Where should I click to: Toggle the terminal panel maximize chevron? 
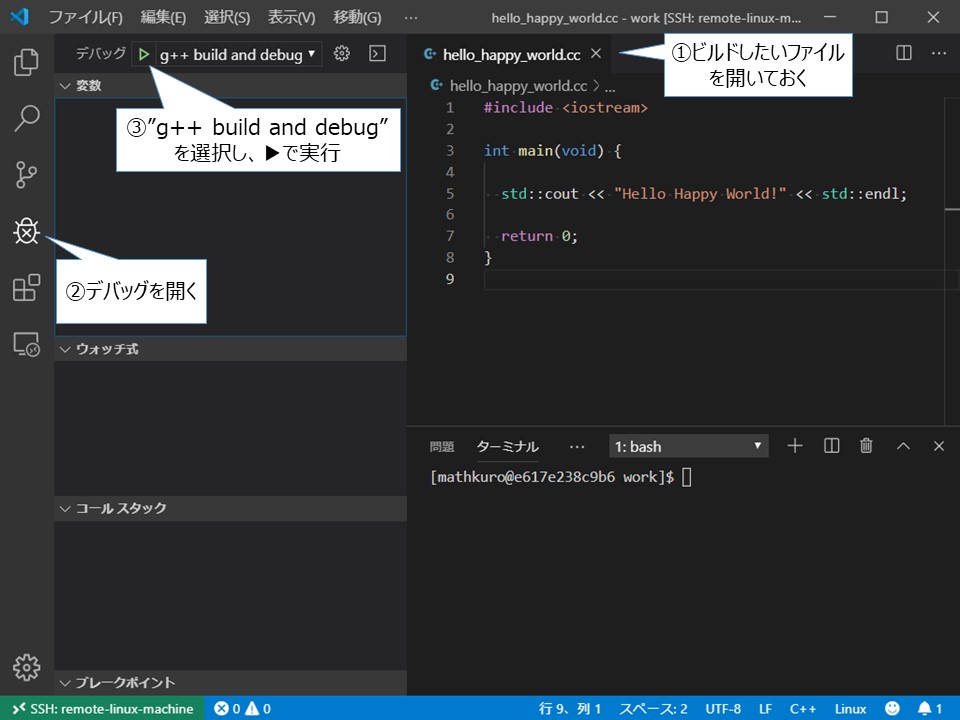tap(903, 446)
